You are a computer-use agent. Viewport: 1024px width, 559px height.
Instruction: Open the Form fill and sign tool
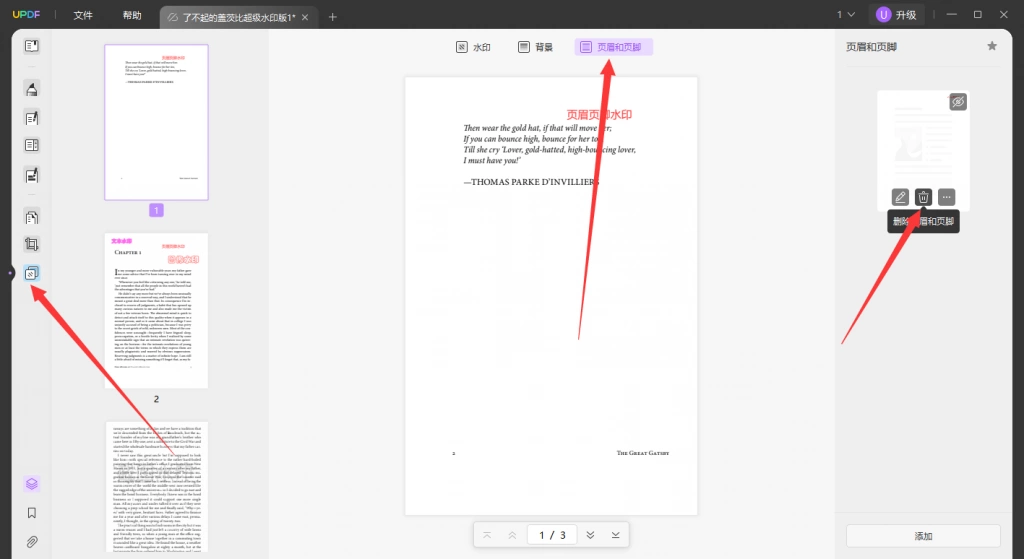31,175
